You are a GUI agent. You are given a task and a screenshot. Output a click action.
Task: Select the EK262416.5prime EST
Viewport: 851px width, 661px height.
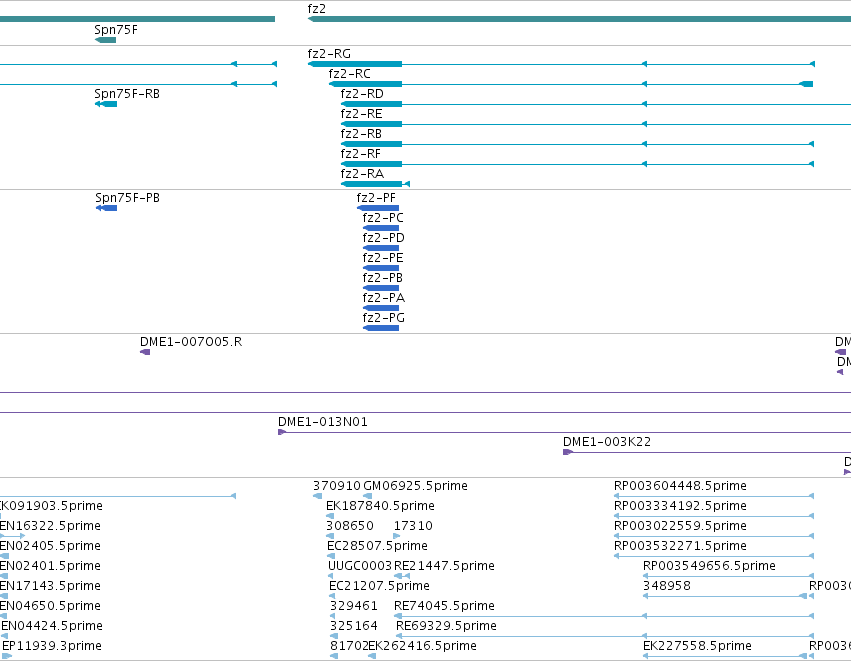372,656
